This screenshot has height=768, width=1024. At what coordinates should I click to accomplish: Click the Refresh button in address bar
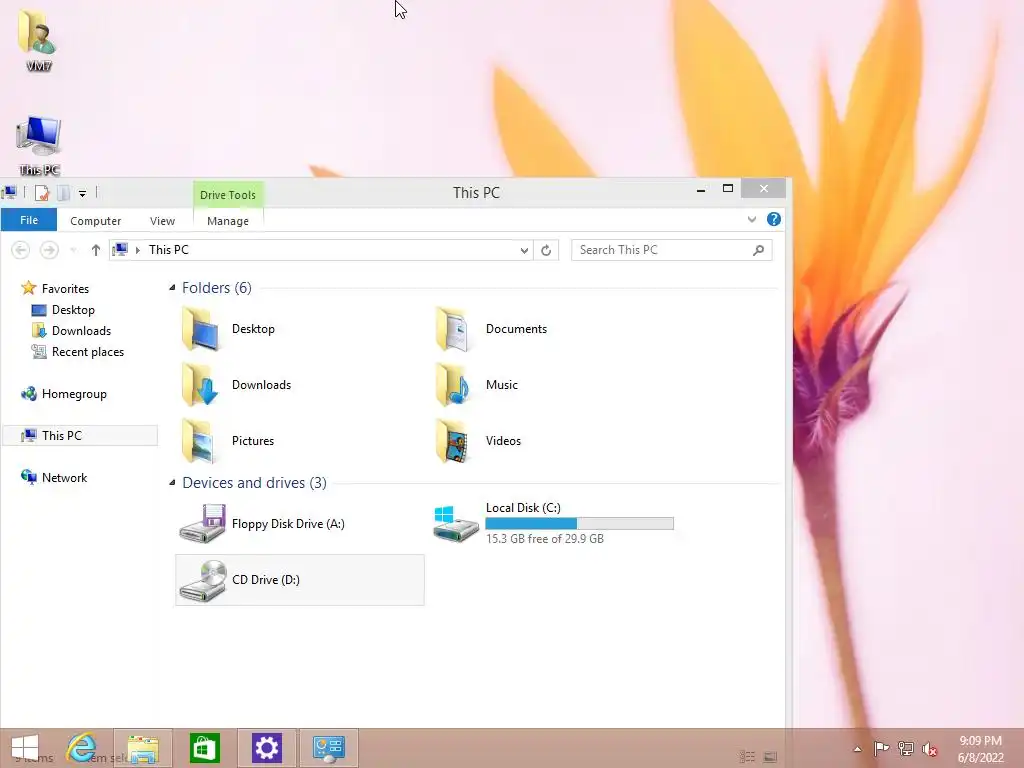546,250
